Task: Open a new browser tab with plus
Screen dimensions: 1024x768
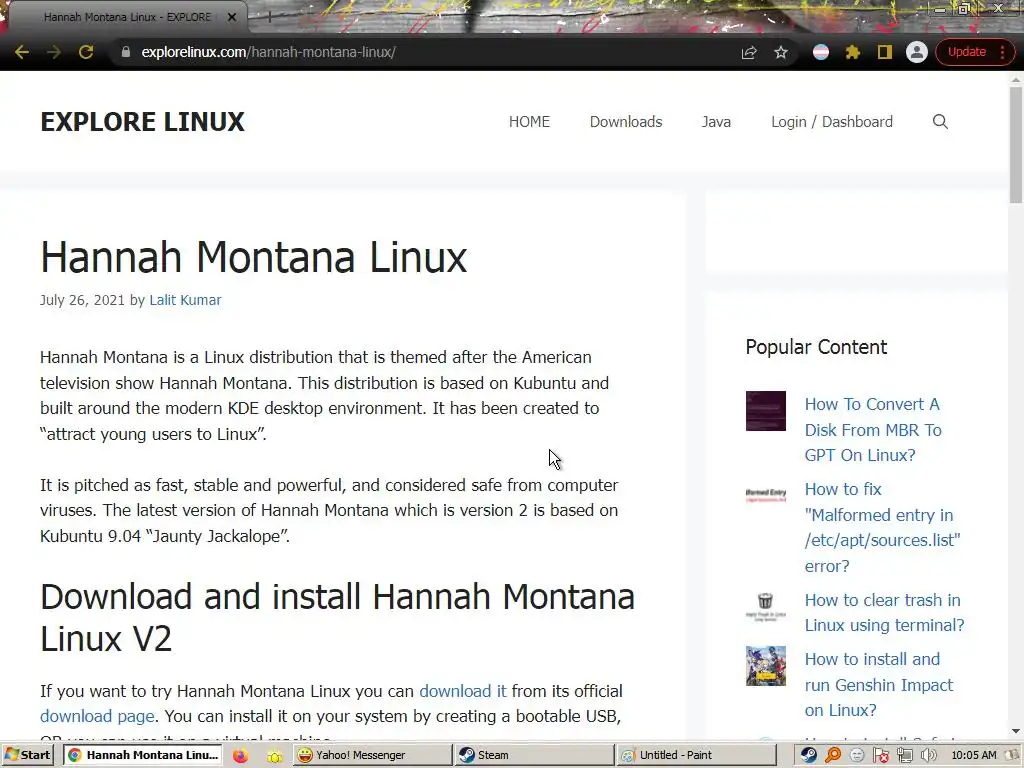Action: point(270,17)
